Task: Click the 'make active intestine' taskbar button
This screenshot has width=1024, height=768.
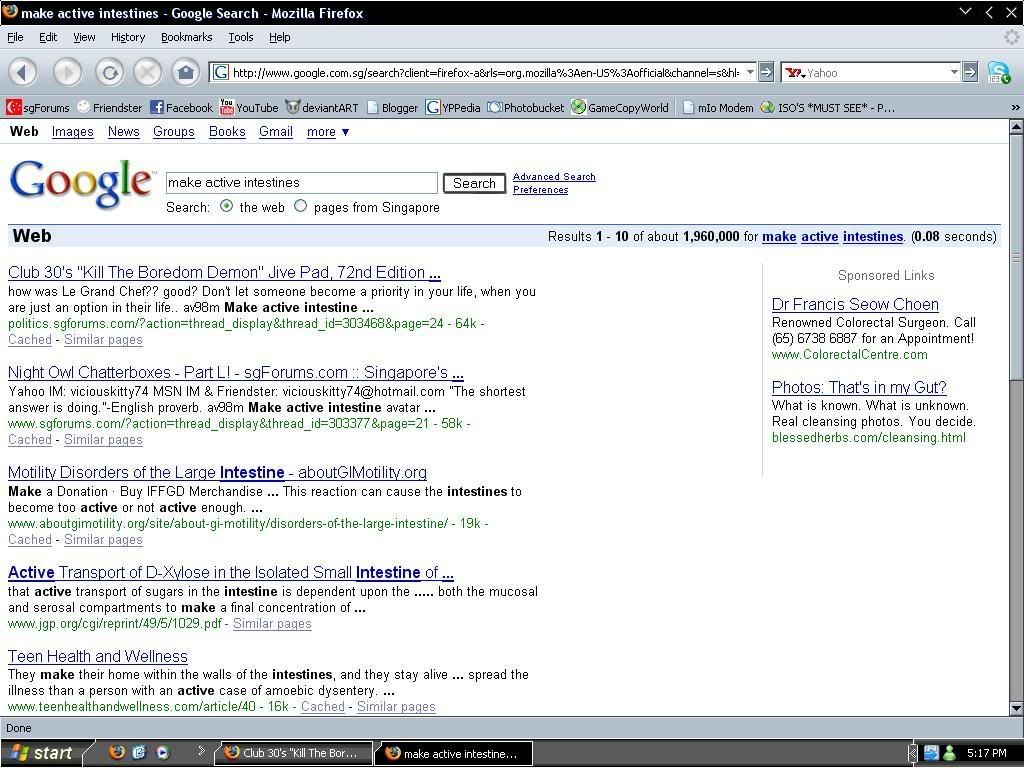Action: tap(454, 753)
